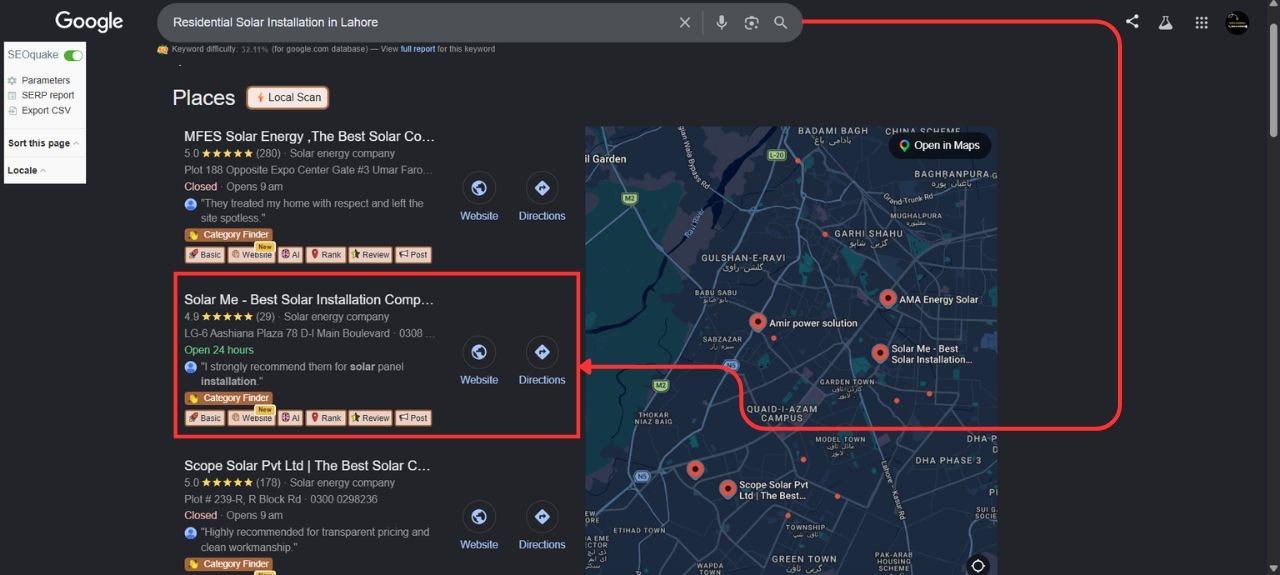Click AI button under MFES Solar Energy
Image resolution: width=1280 pixels, height=575 pixels.
(x=290, y=254)
